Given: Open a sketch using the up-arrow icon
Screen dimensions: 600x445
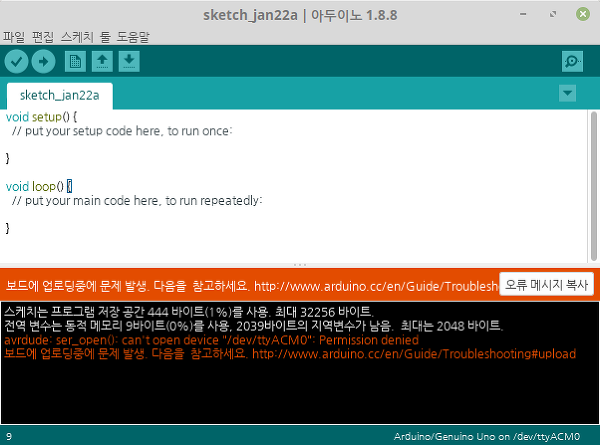Looking at the screenshot, I should tap(102, 61).
